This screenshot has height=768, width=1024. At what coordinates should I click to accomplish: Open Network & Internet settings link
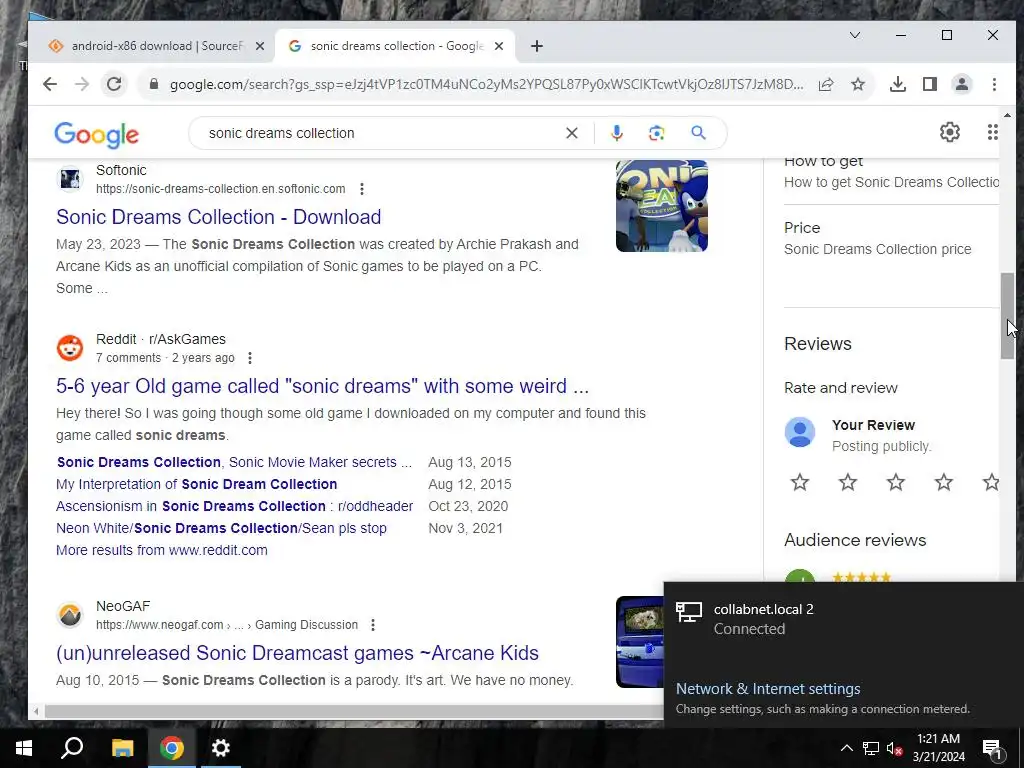click(768, 689)
